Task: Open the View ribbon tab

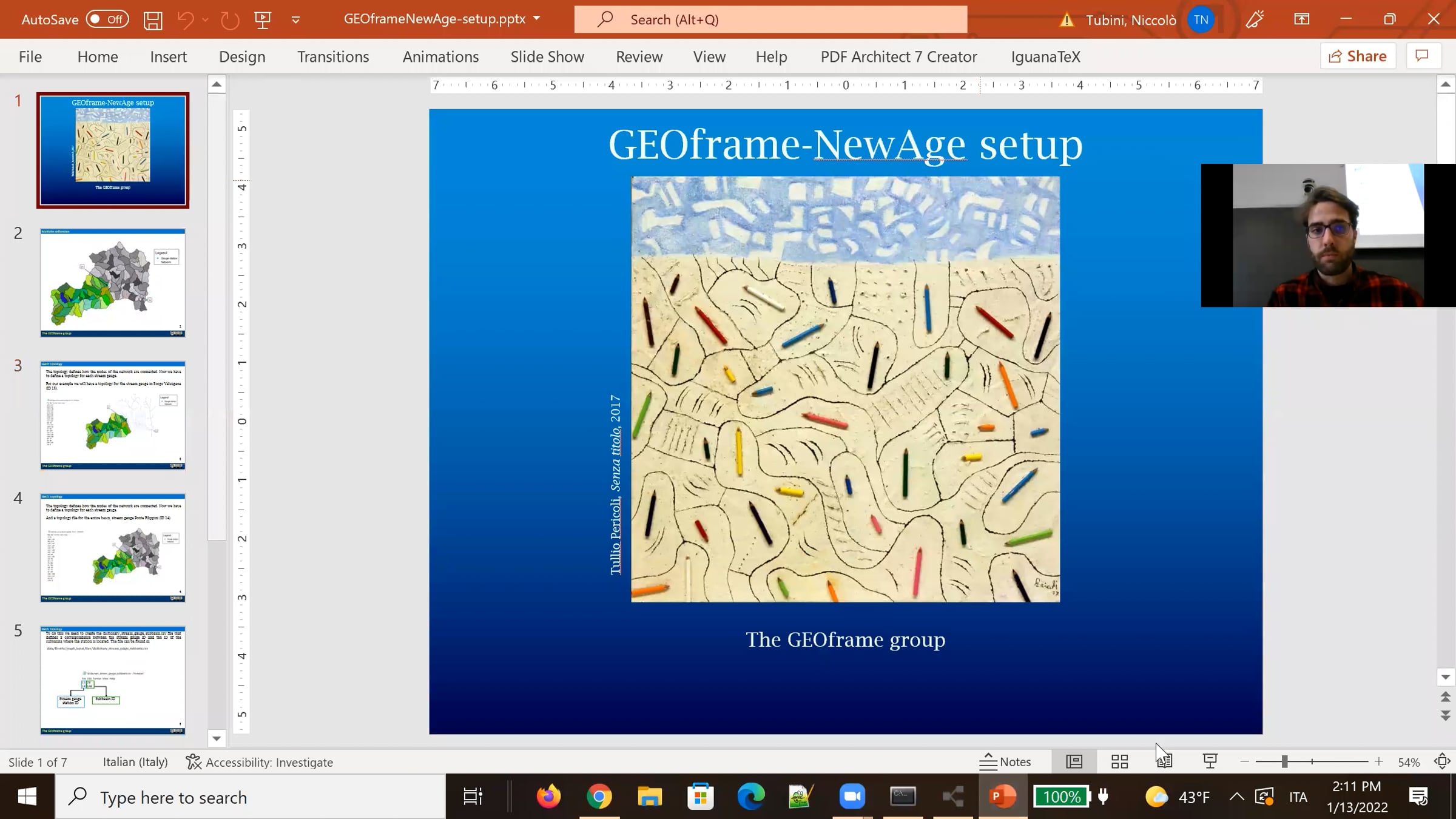Action: click(x=709, y=56)
